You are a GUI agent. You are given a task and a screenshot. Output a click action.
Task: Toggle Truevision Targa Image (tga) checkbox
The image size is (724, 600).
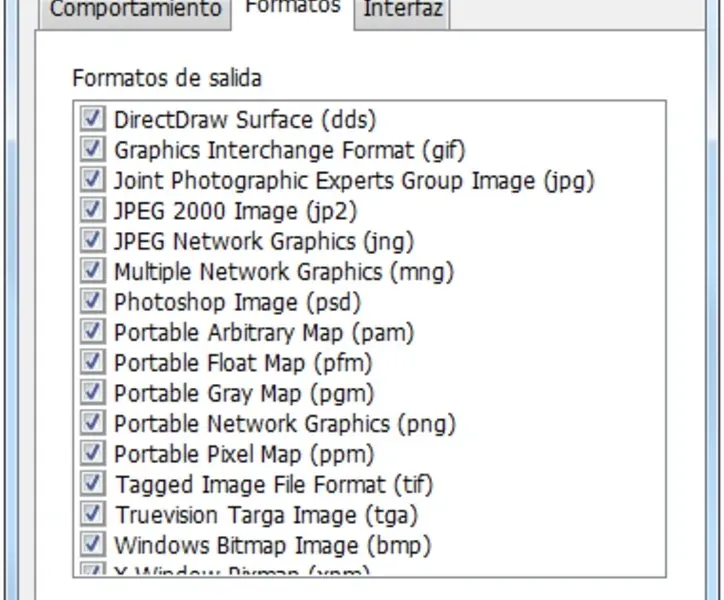[93, 515]
